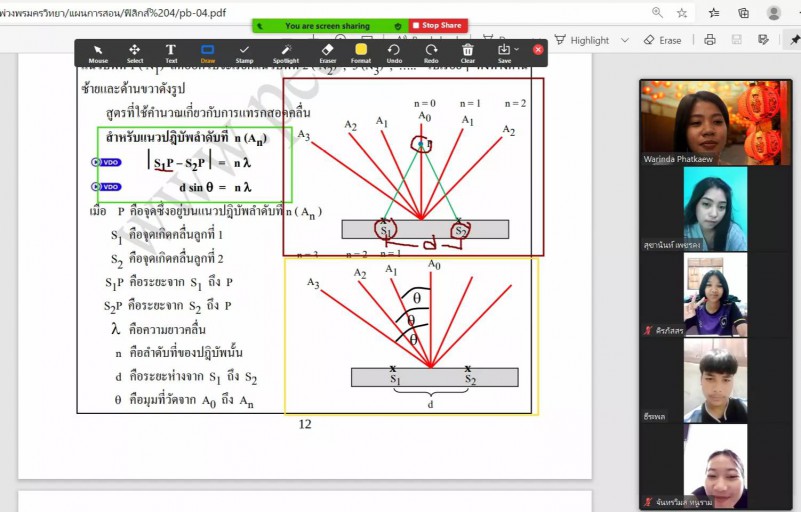The image size is (801, 512).
Task: Undo the last annotation
Action: tap(394, 53)
